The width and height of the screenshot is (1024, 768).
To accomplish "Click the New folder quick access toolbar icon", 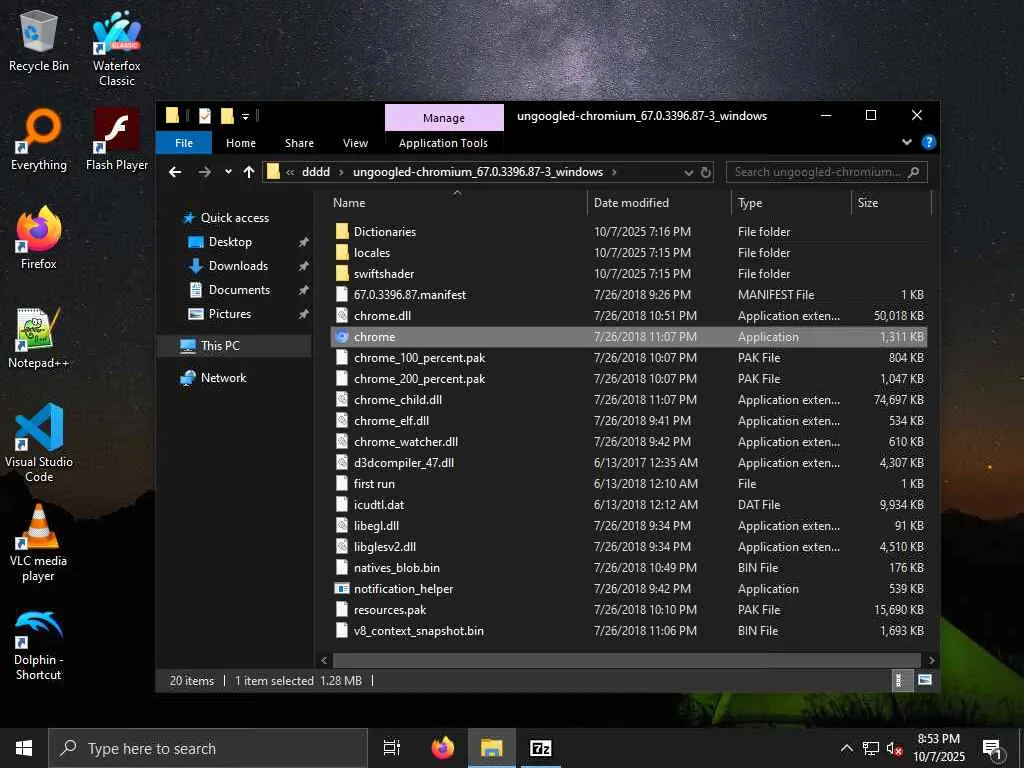I will click(227, 116).
